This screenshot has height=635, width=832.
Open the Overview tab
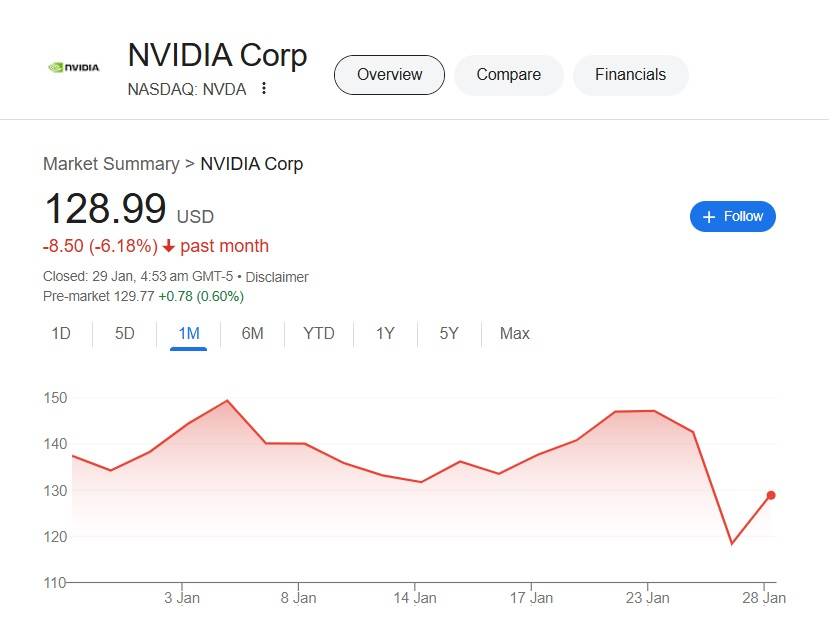tap(389, 75)
